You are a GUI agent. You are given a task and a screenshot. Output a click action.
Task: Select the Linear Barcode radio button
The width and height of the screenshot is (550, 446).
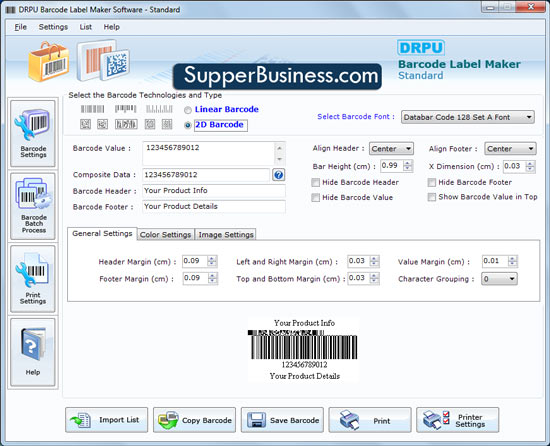[x=188, y=110]
